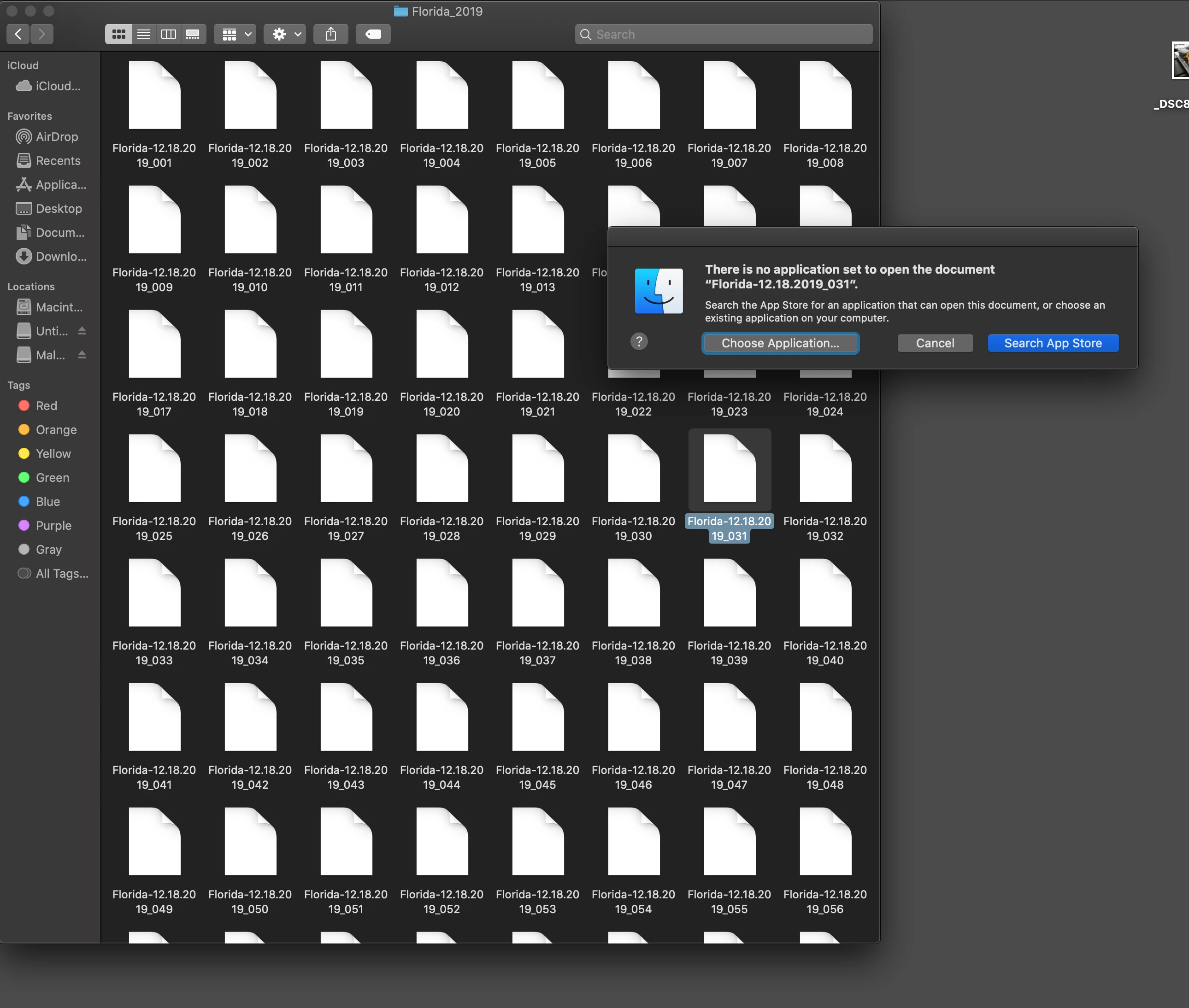Click the Share toolbar icon
The width and height of the screenshot is (1189, 1008).
[330, 34]
